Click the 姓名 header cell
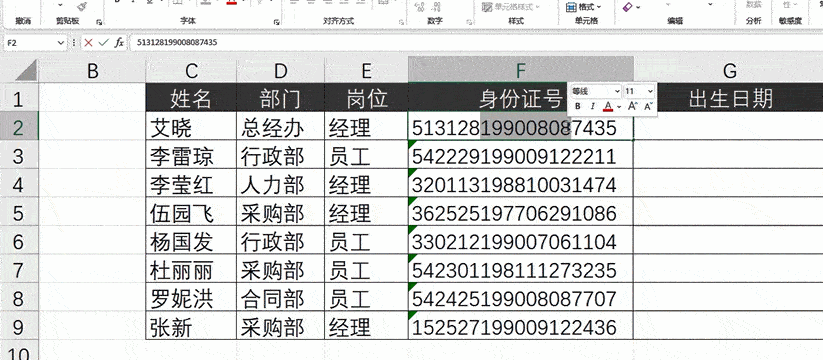 point(191,98)
